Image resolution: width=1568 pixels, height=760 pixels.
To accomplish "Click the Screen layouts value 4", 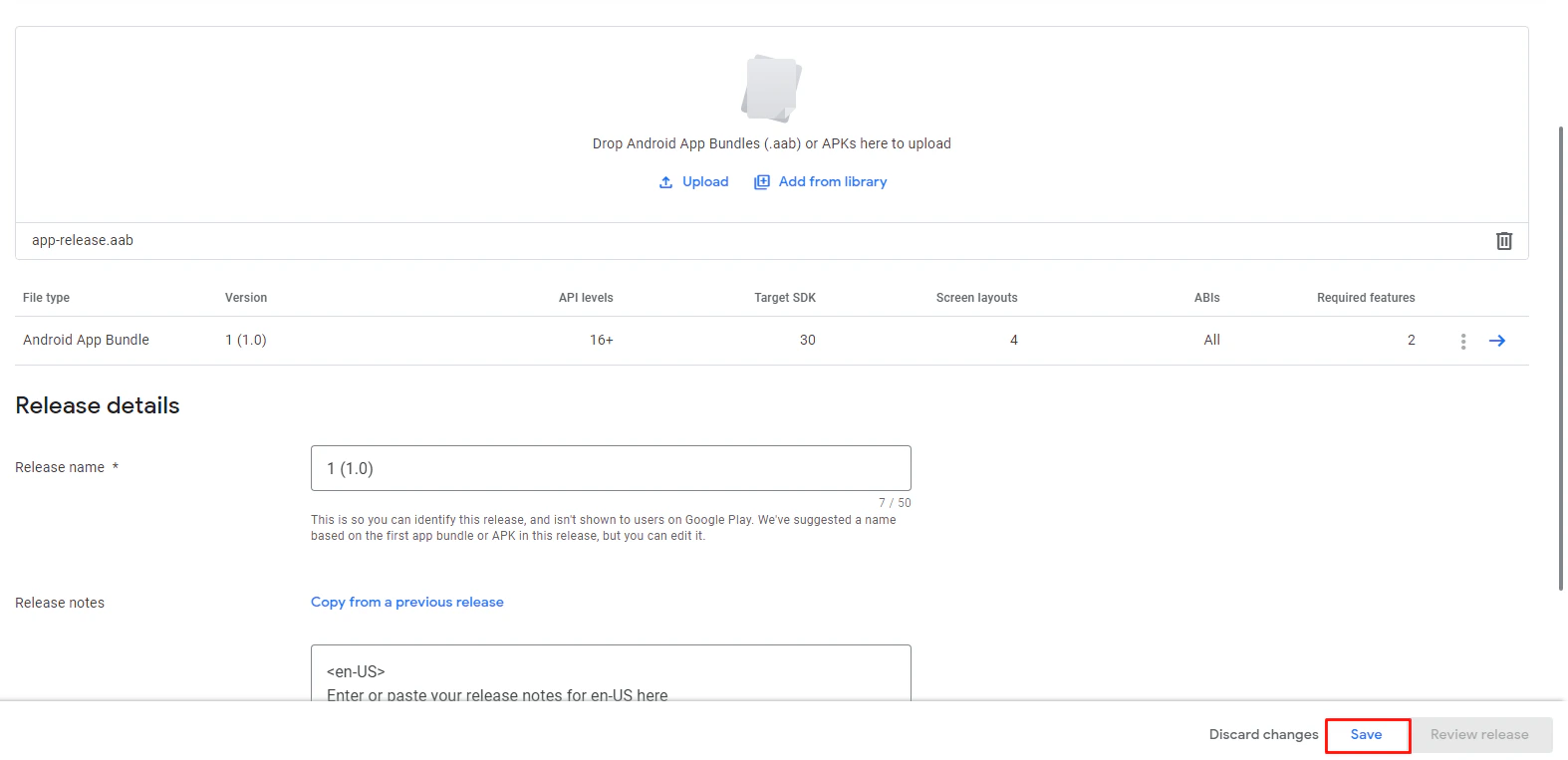I will [x=1014, y=340].
